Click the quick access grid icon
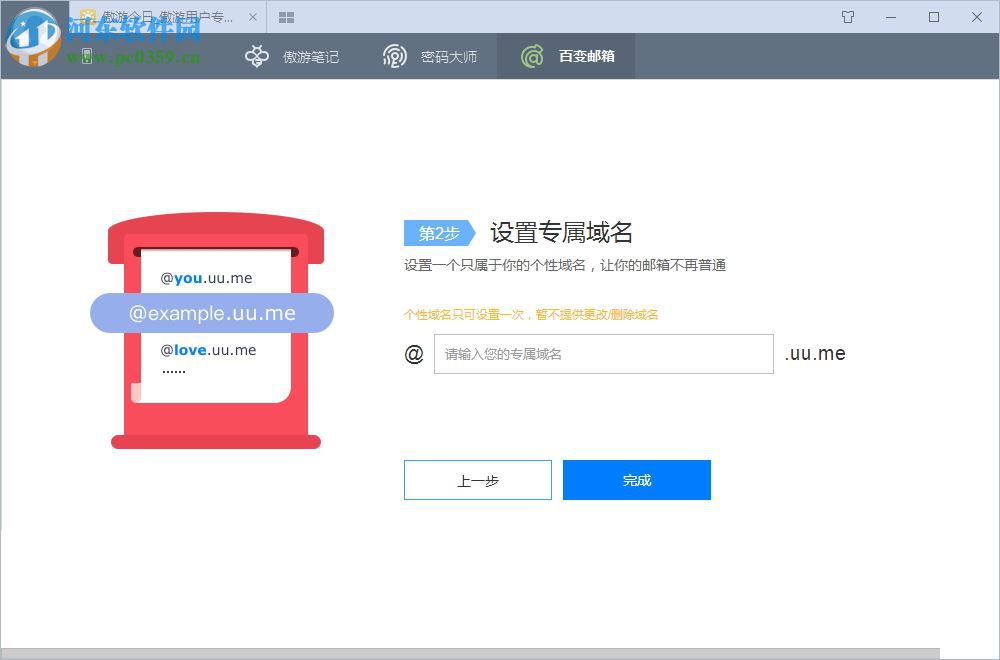The image size is (1000, 660). coord(286,17)
